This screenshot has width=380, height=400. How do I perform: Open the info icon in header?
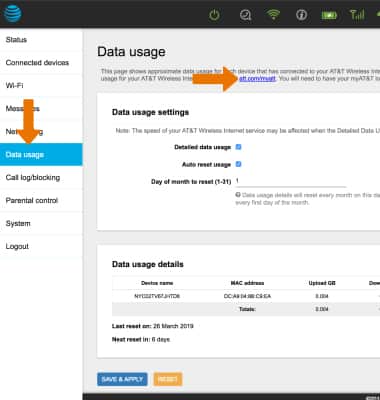[302, 15]
